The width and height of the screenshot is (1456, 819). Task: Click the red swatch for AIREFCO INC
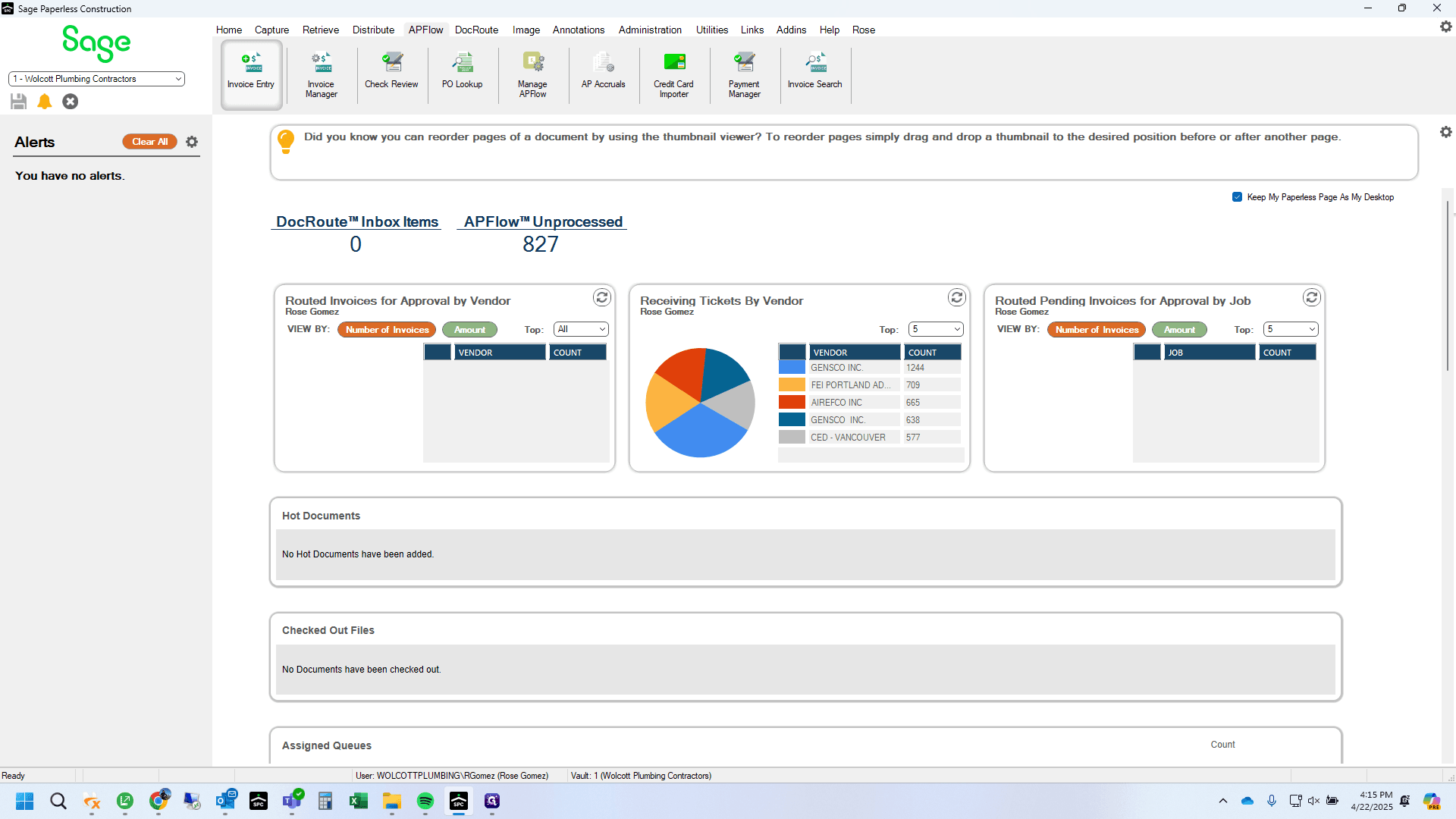pos(792,403)
